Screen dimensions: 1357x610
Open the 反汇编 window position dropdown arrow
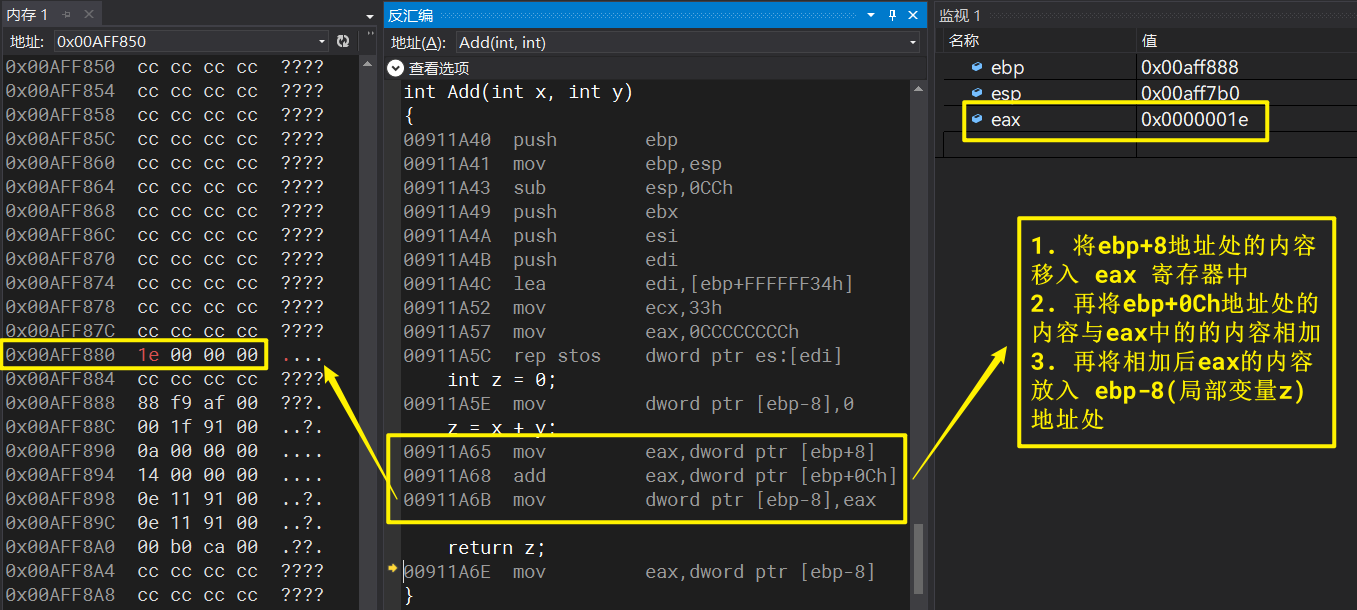click(870, 15)
